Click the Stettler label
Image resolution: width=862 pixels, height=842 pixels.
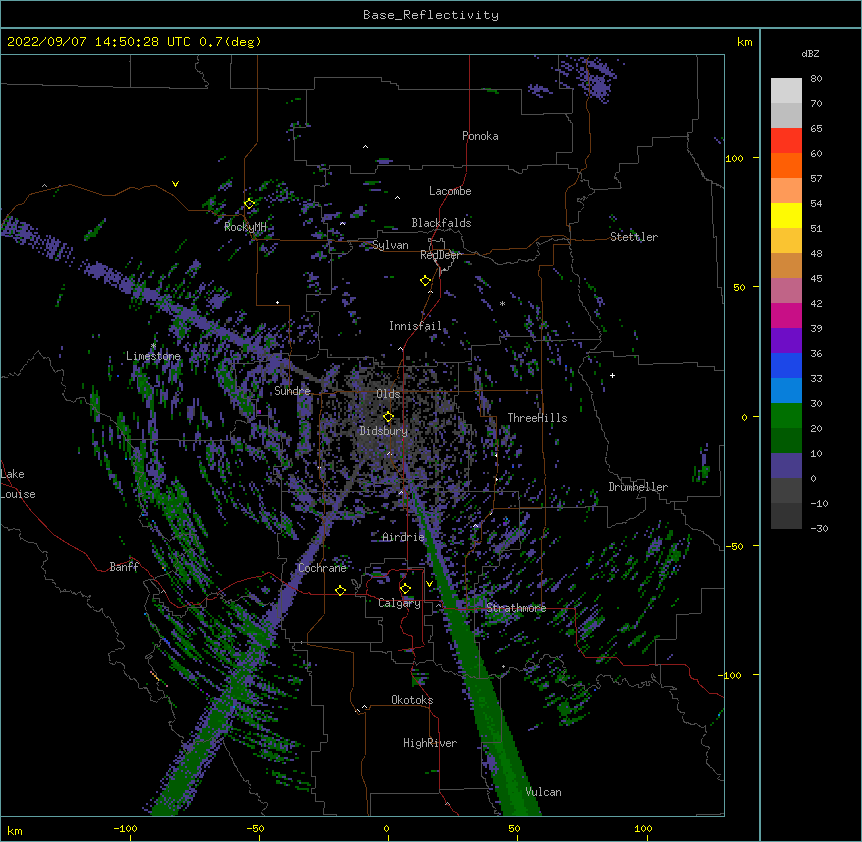pyautogui.click(x=634, y=237)
